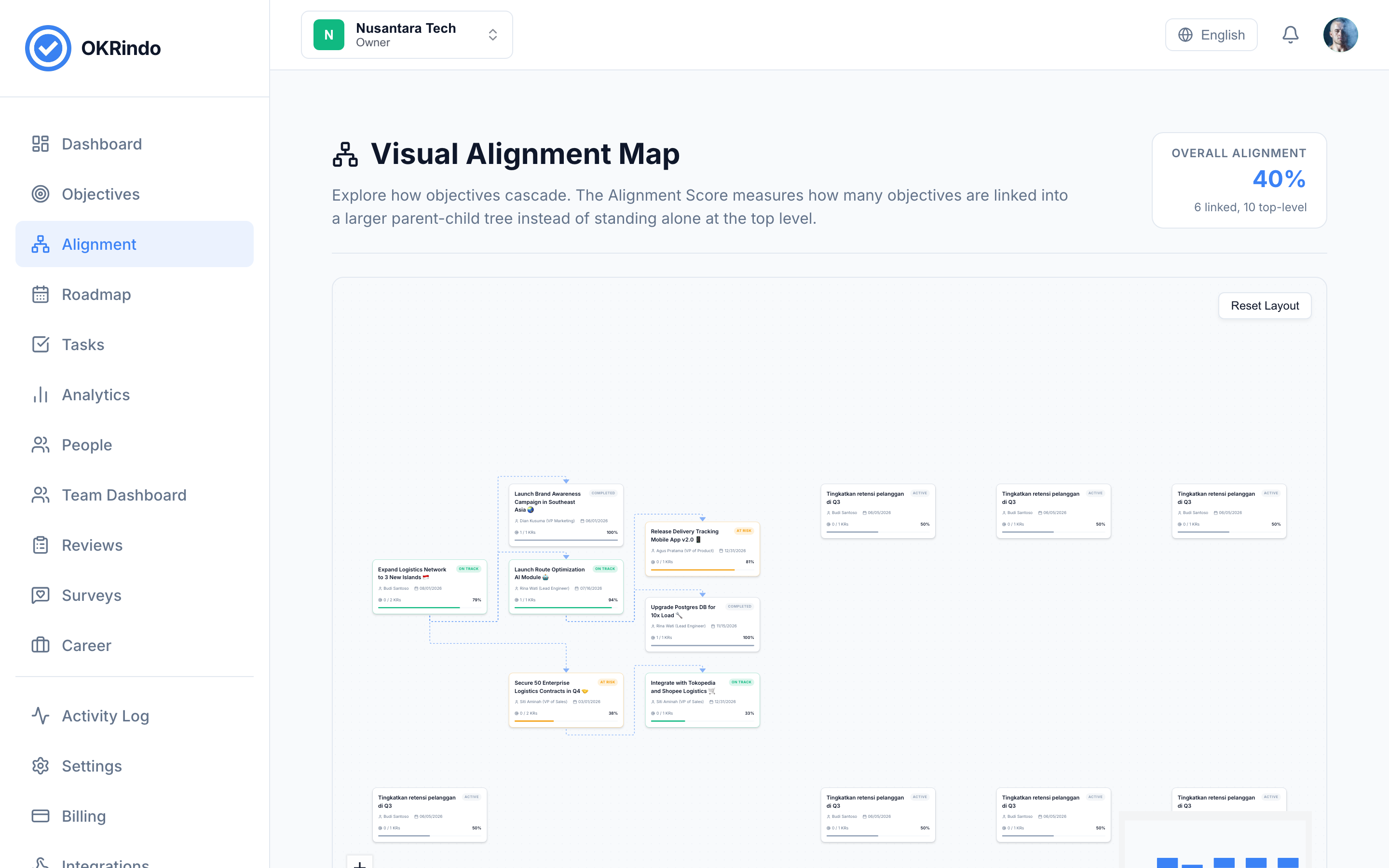
Task: Open Team Dashboard section
Action: (134, 495)
